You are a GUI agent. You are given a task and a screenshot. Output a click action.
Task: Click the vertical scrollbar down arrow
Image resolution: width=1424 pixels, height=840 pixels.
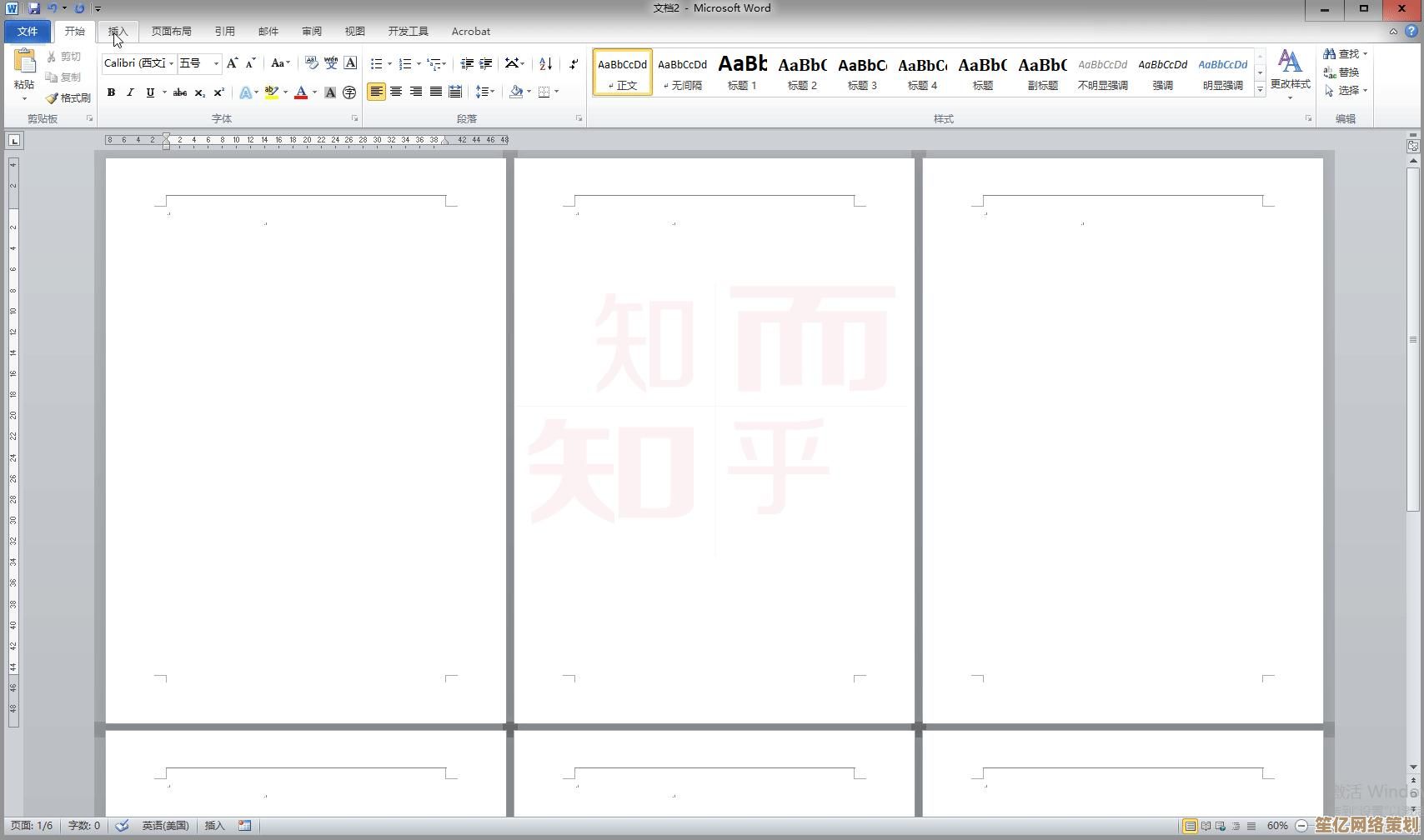1413,767
